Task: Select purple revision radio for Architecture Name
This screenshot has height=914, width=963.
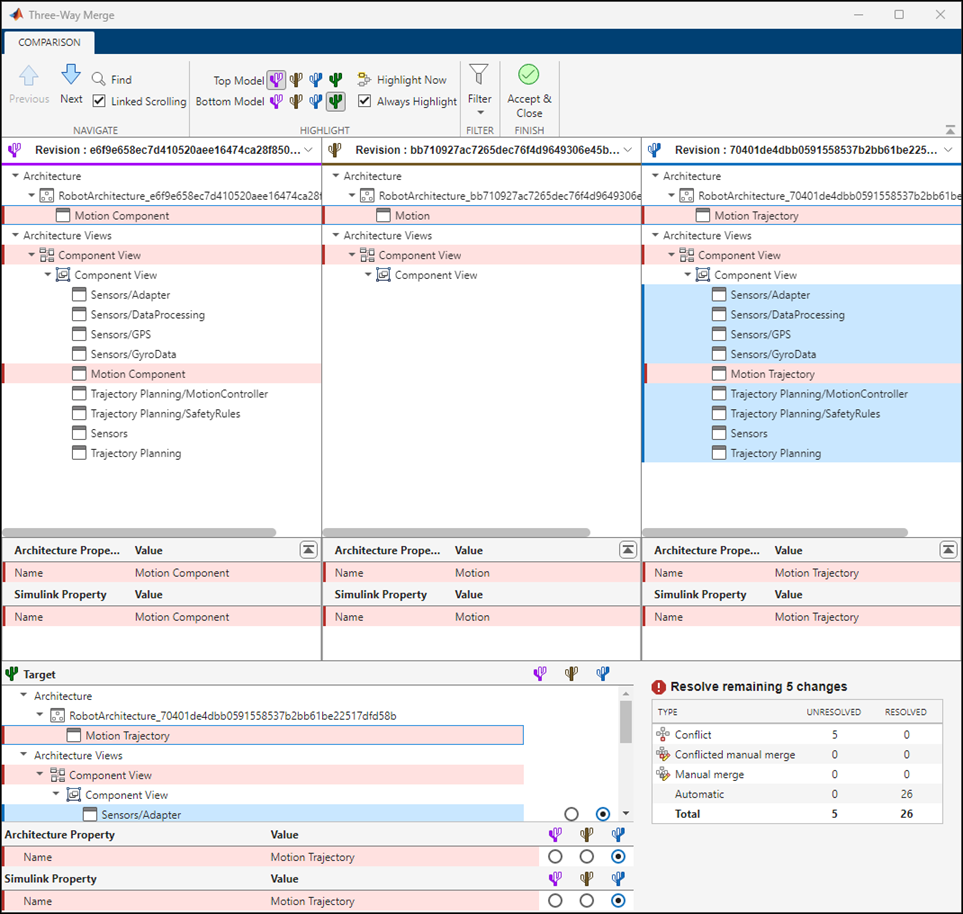Action: (x=555, y=857)
